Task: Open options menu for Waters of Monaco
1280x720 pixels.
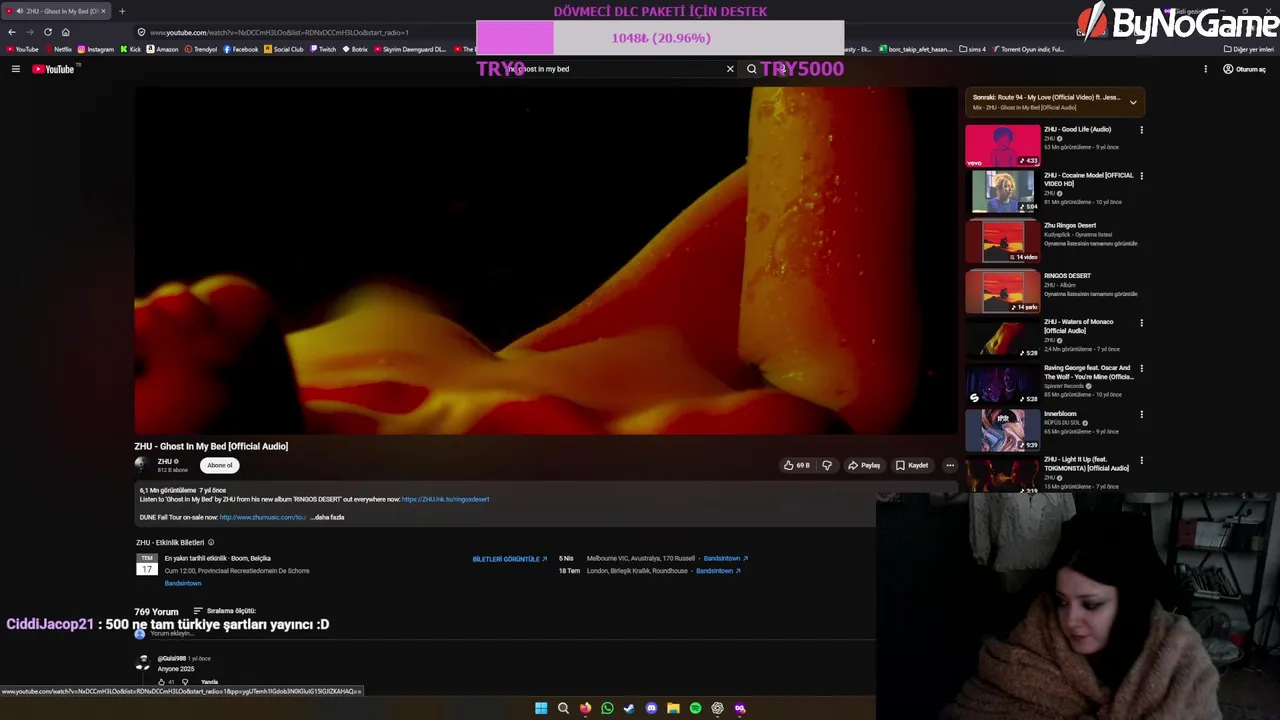Action: tap(1141, 322)
